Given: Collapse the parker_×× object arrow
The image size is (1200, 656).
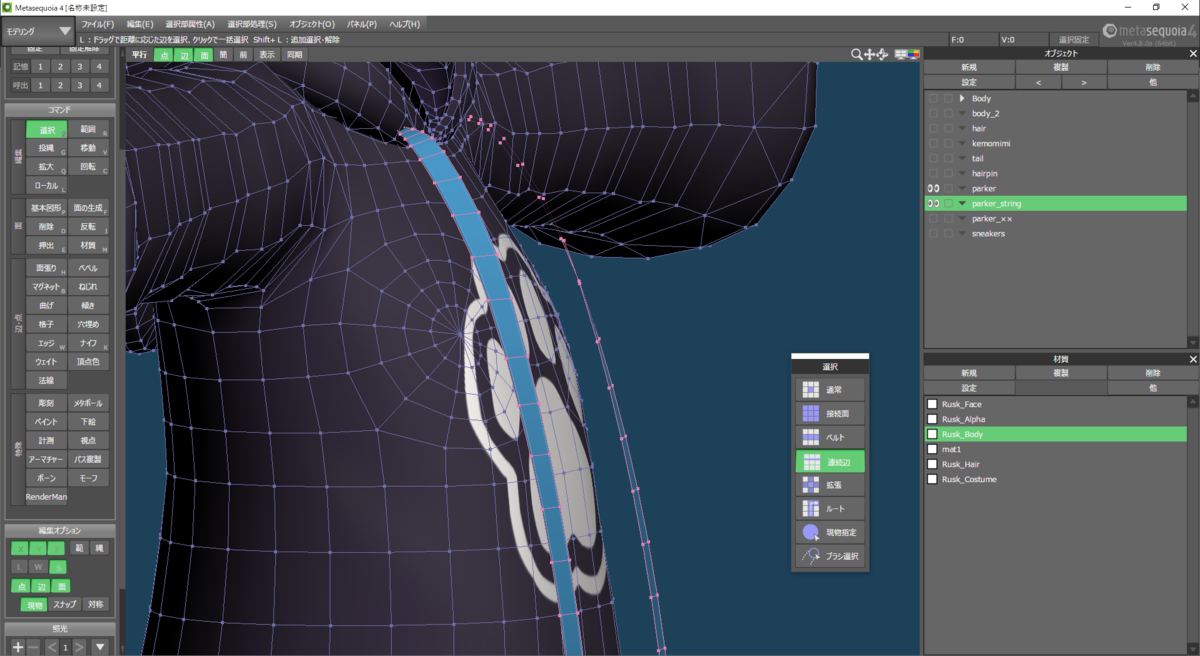Looking at the screenshot, I should (962, 218).
